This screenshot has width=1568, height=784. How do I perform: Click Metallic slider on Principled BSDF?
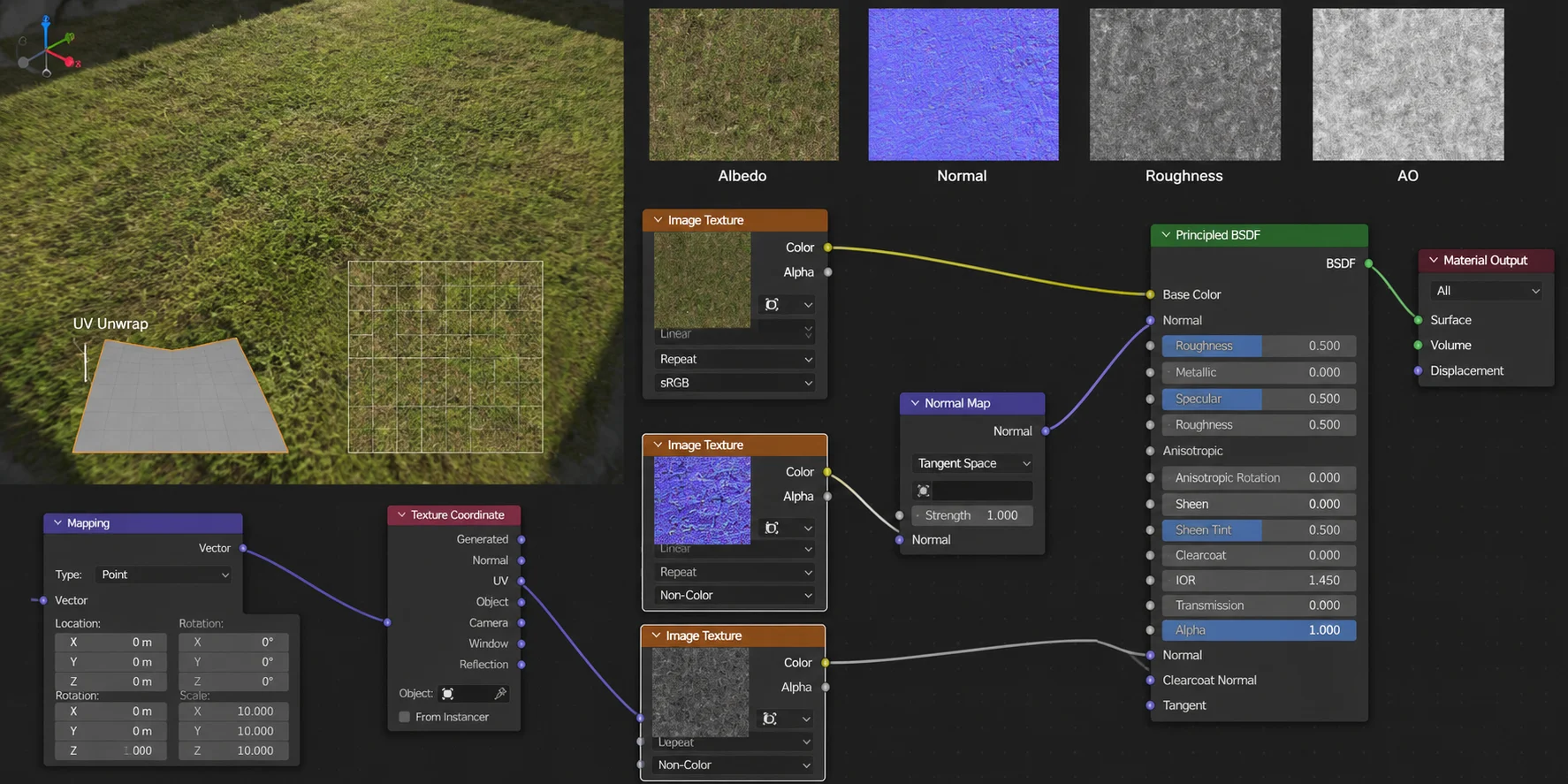pyautogui.click(x=1260, y=372)
